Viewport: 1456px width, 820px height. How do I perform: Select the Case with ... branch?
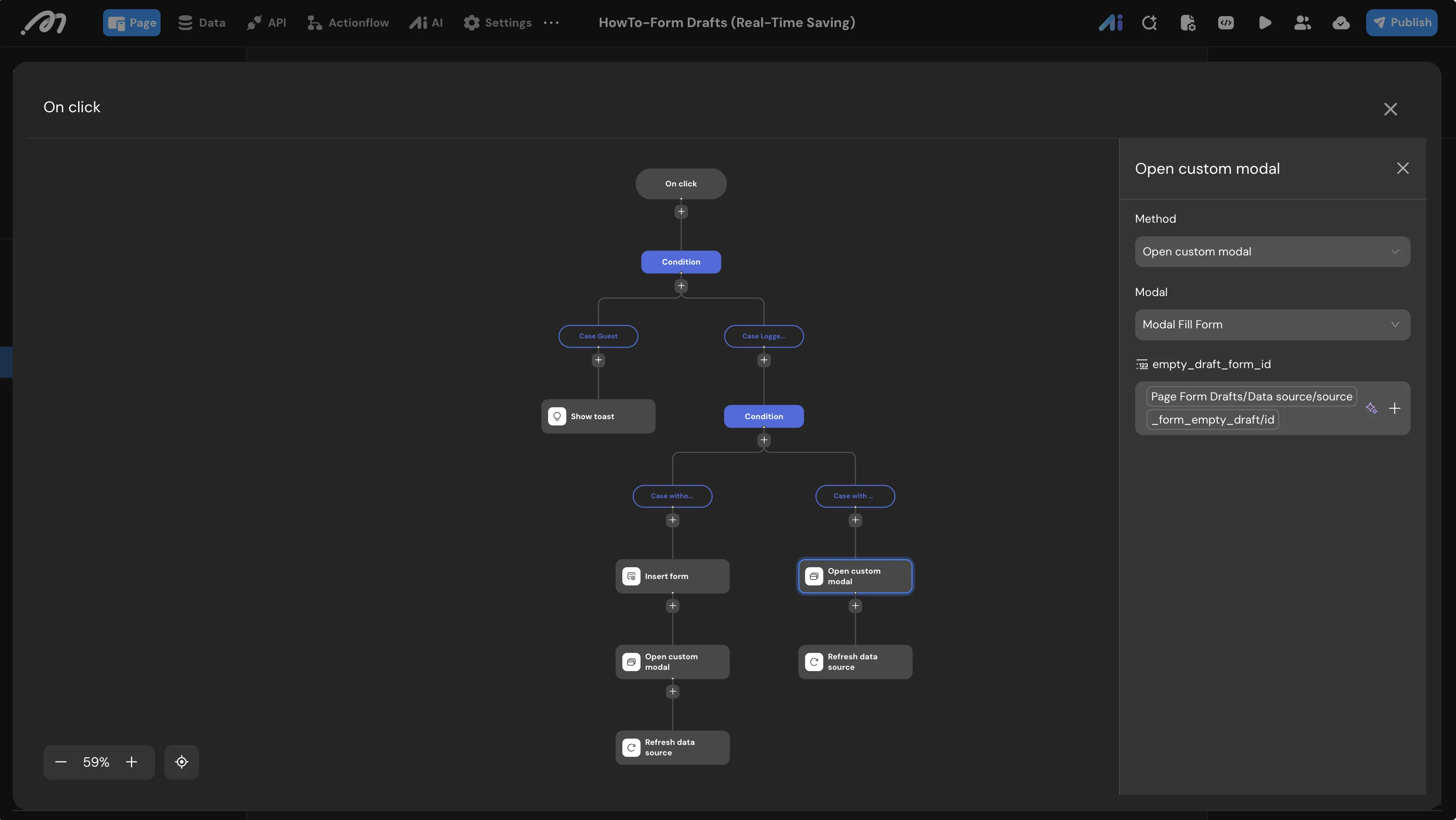click(x=855, y=496)
